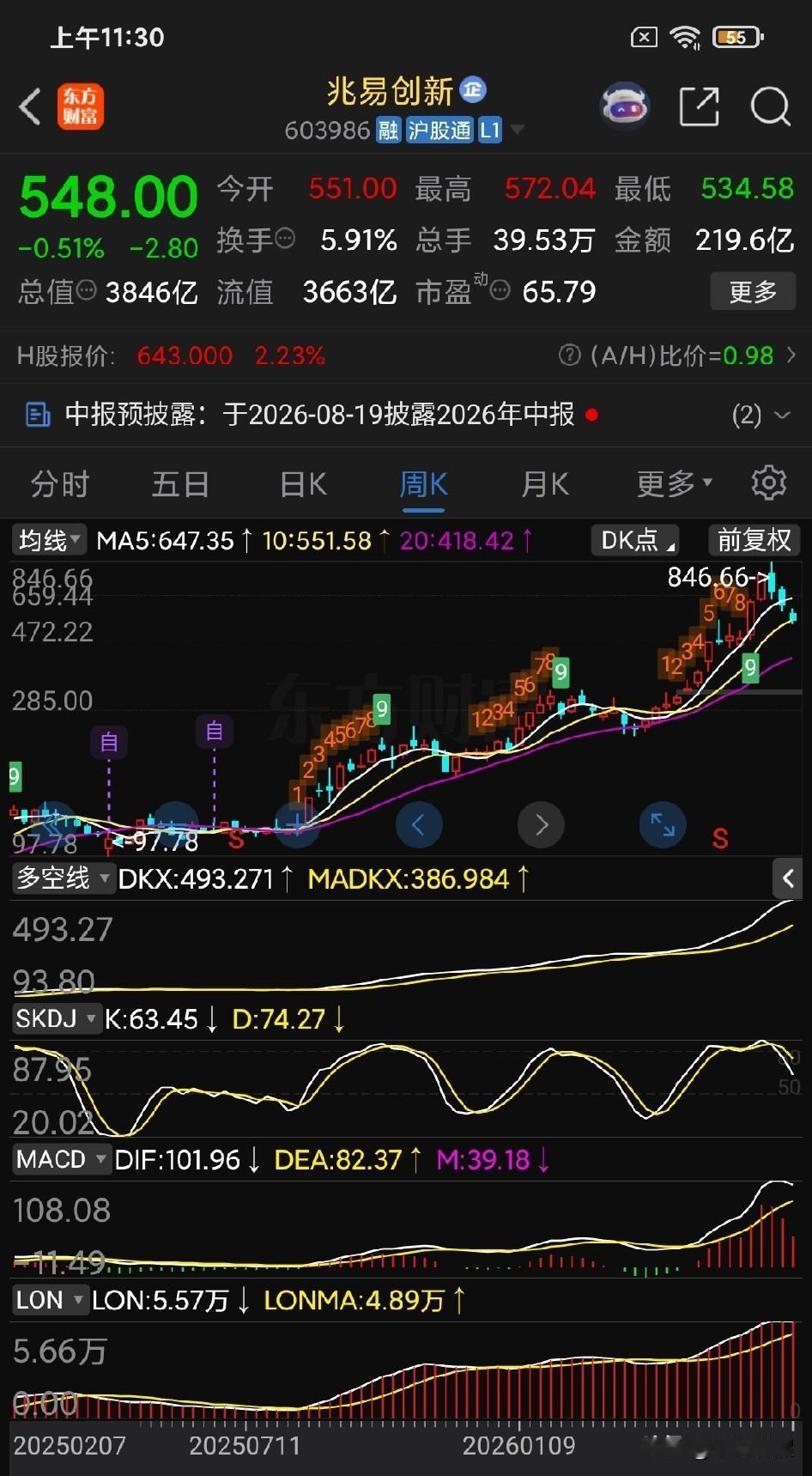Screen dimensions: 812x1476
Task: Tap the first purple 自 marker
Action: coord(109,741)
